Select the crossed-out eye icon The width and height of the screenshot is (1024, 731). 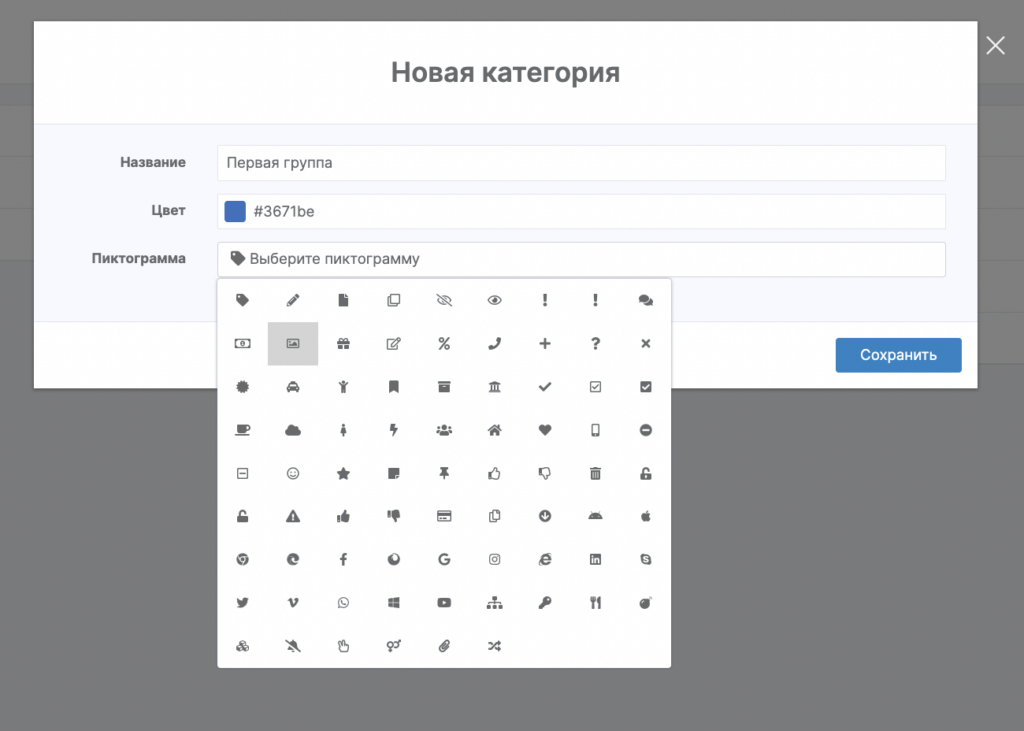[444, 300]
